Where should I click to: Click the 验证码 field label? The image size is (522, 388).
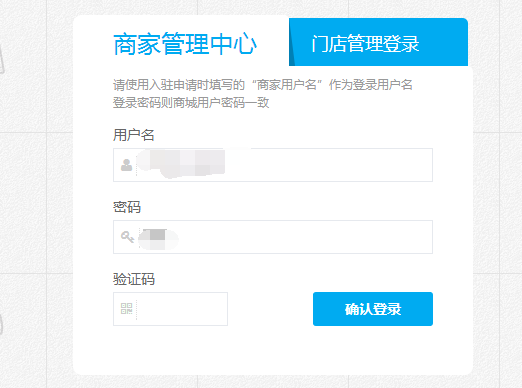[134, 279]
